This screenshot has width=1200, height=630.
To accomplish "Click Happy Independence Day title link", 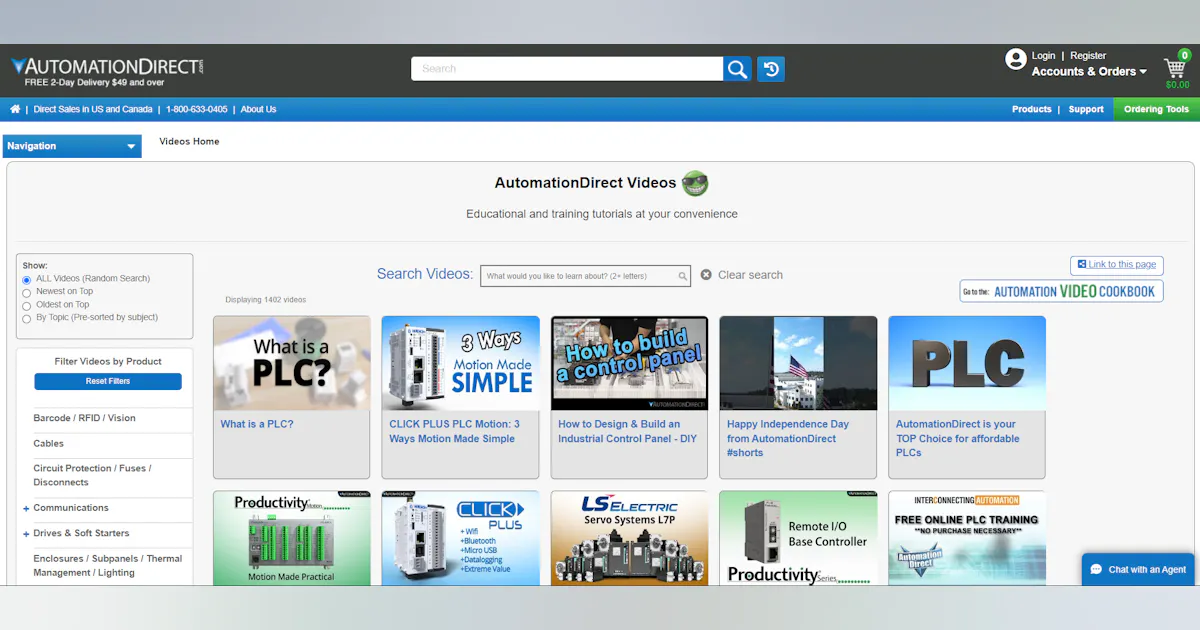I will 788,438.
